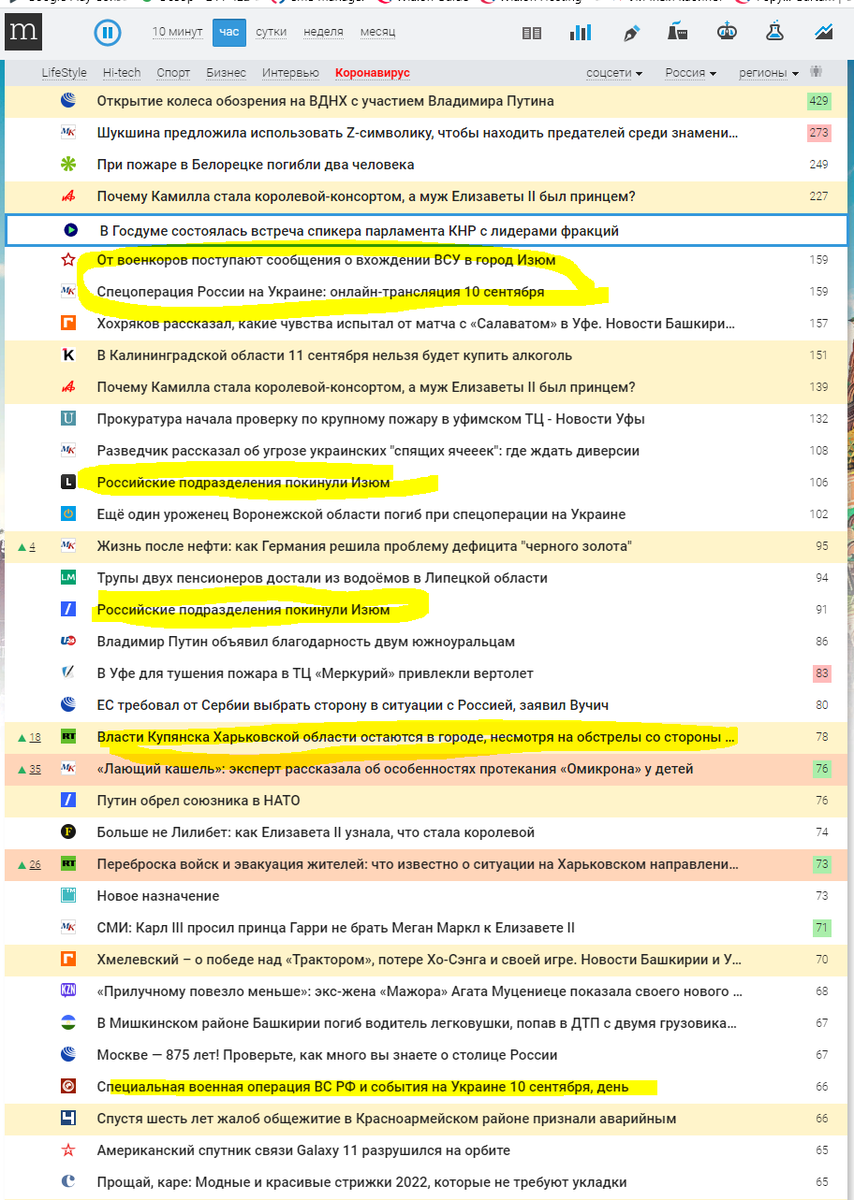The image size is (854, 1200).
Task: Click source icon next to ВДНХ wheel headline
Action: [68, 101]
